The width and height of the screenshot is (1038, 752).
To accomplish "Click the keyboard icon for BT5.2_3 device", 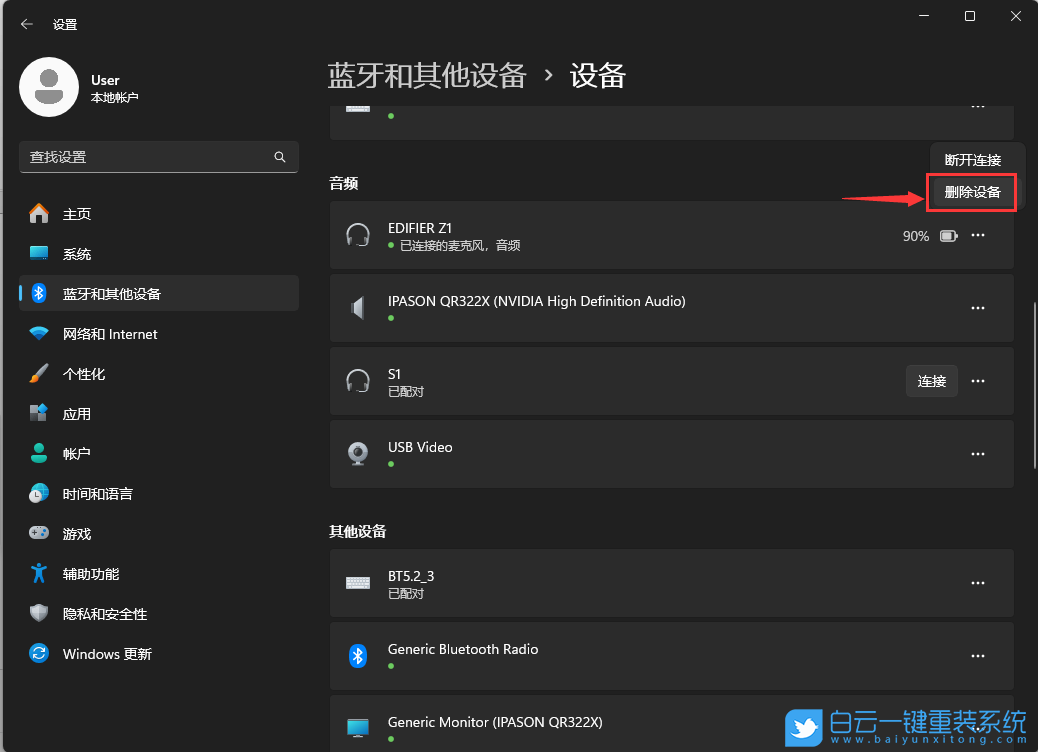I will click(358, 582).
